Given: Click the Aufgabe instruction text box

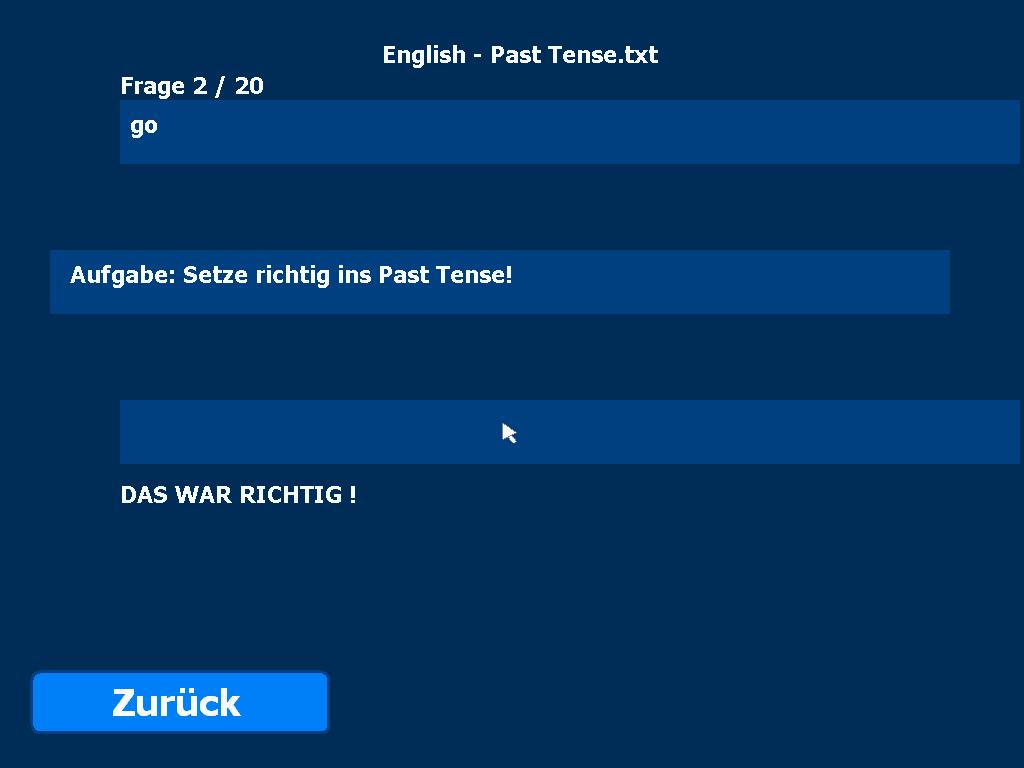Looking at the screenshot, I should pyautogui.click(x=499, y=282).
